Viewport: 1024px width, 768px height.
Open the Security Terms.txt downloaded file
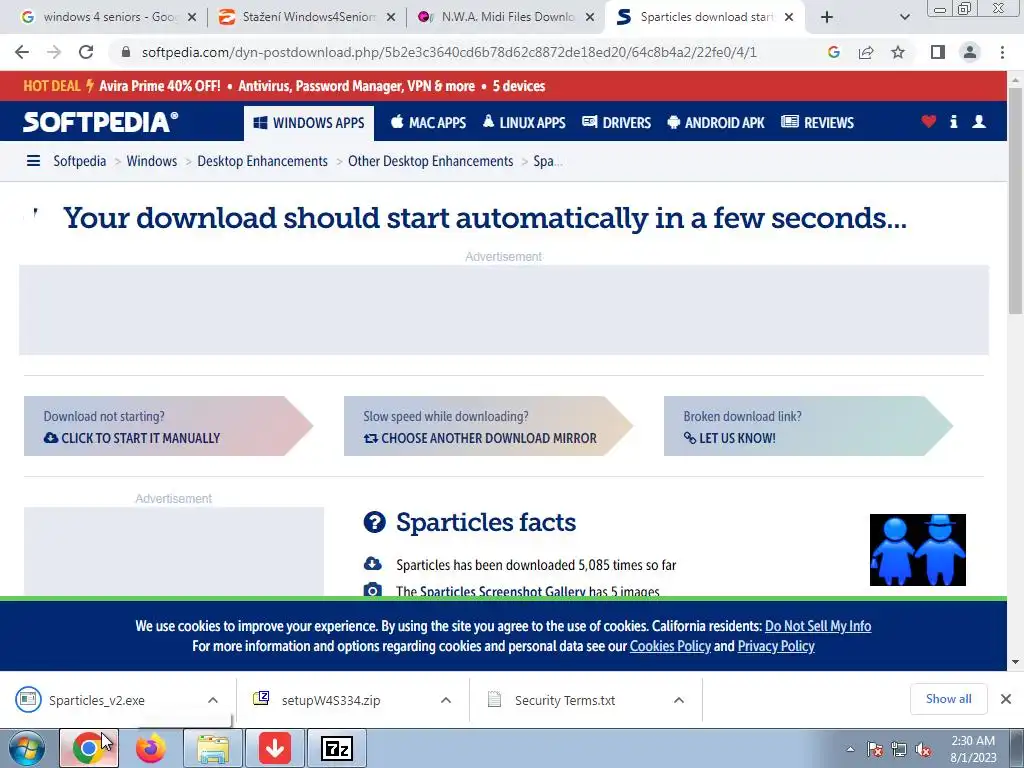565,700
